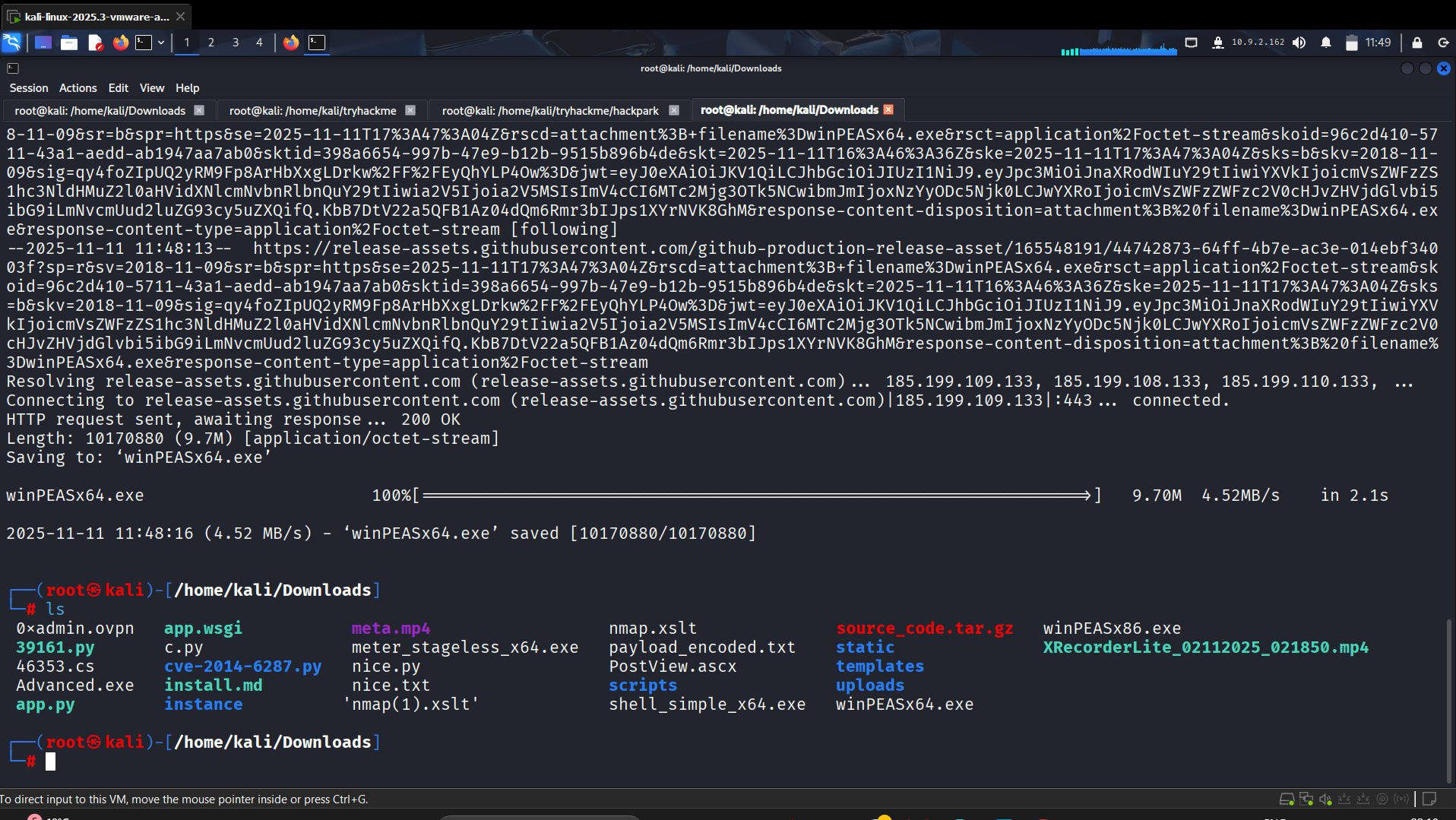Click the show desktop panel icon
Screen dimensions: 1456x820
[x=43, y=43]
